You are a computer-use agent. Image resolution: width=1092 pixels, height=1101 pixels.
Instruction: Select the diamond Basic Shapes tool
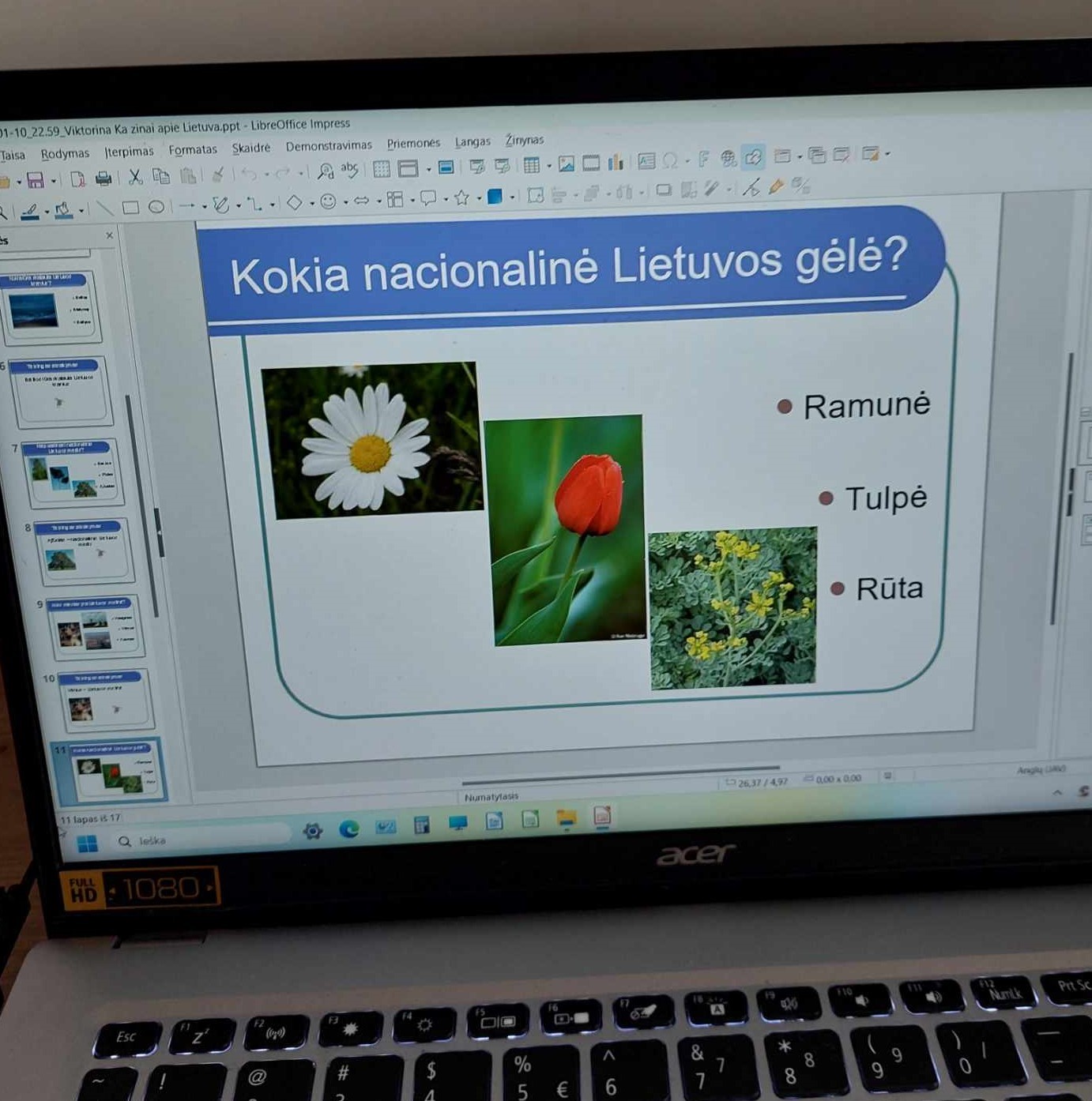click(294, 202)
